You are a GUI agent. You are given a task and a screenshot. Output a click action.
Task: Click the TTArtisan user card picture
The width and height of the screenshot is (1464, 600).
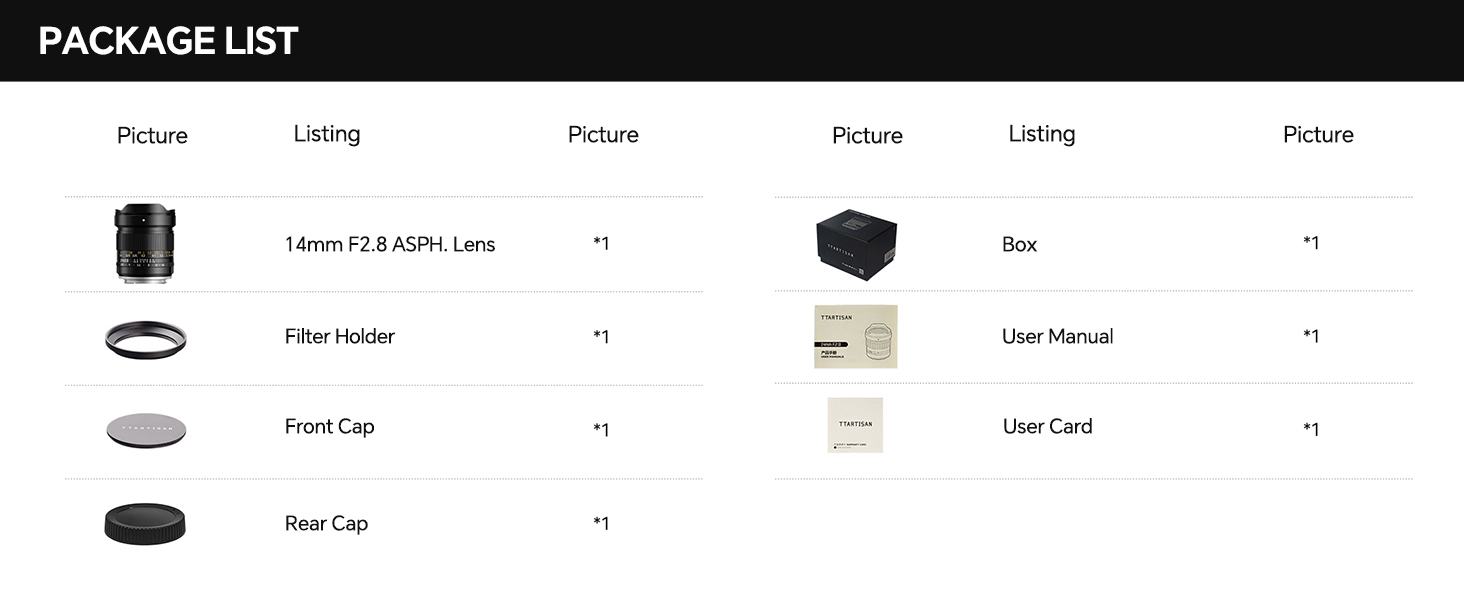pyautogui.click(x=855, y=425)
